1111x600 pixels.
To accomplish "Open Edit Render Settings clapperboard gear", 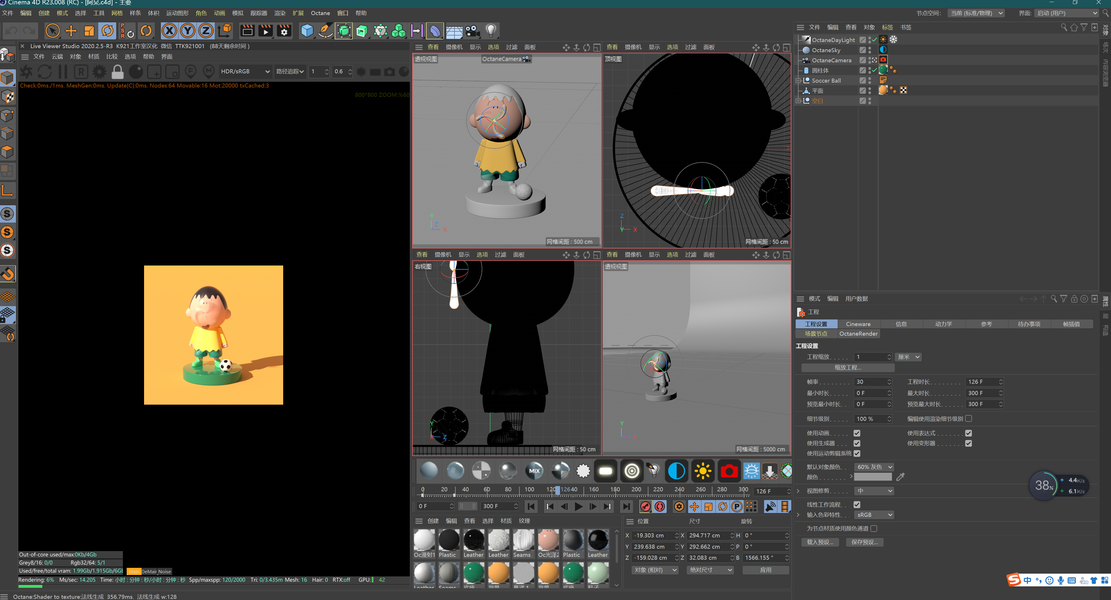I will point(284,30).
